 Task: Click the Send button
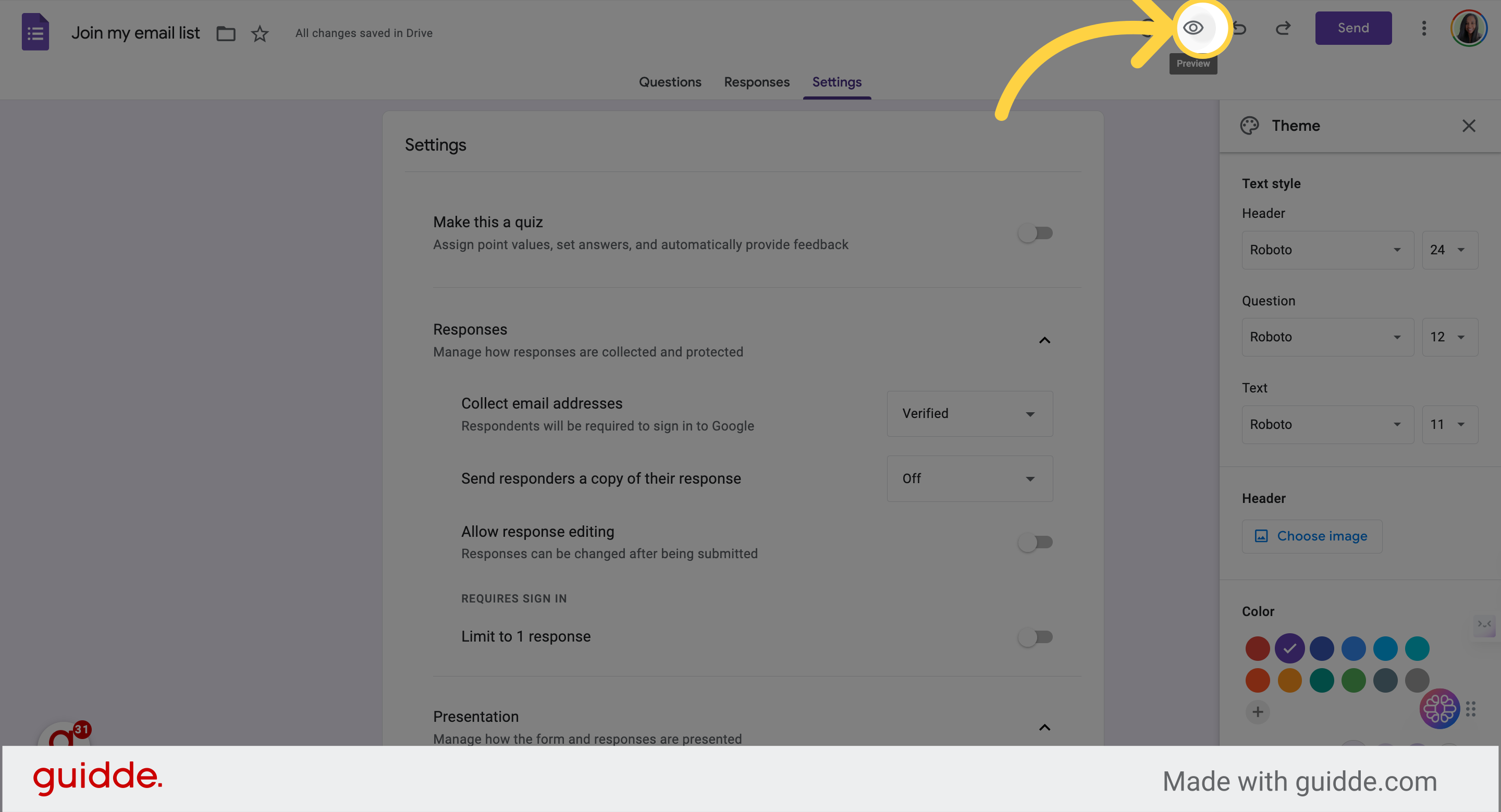pyautogui.click(x=1353, y=28)
